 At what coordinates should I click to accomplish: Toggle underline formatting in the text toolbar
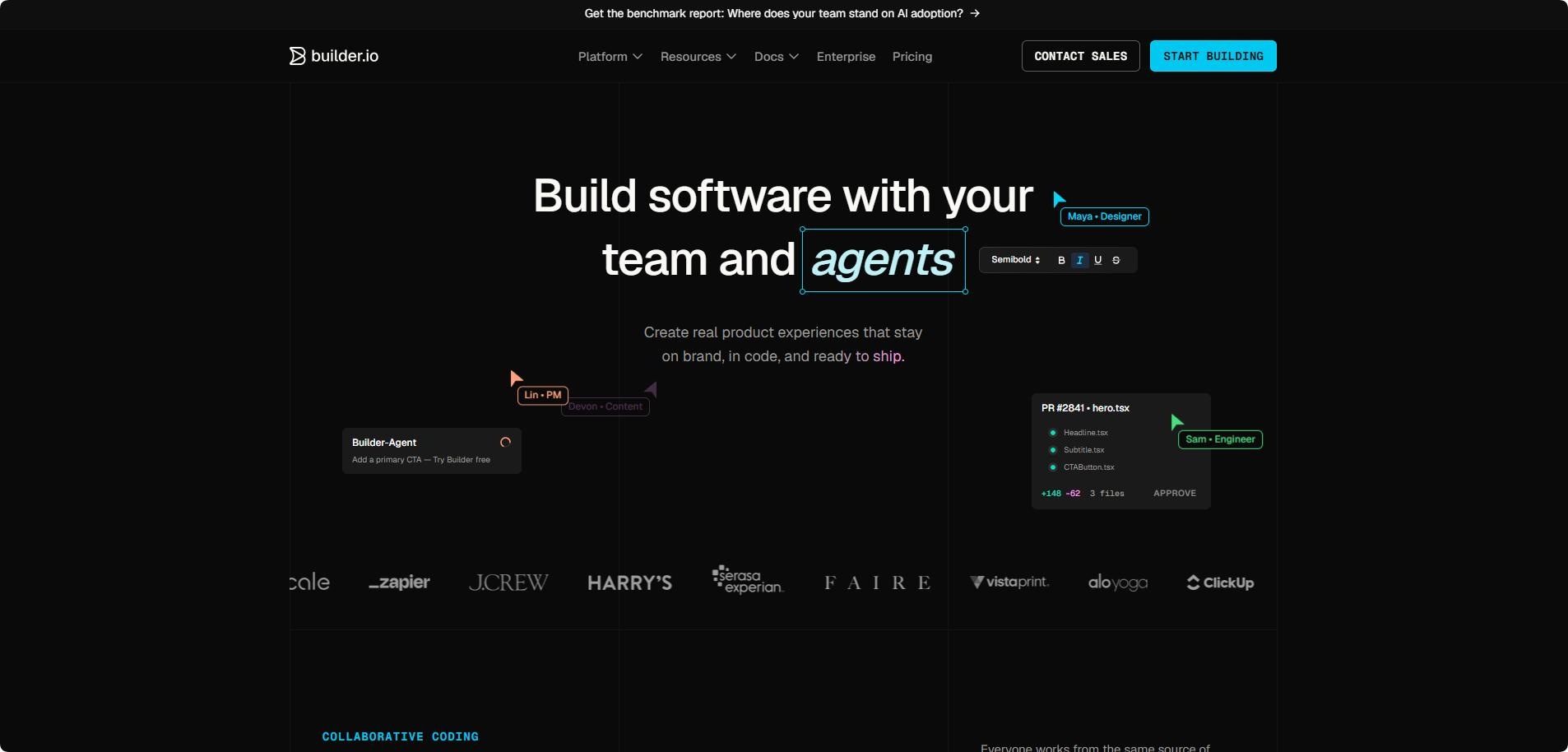pyautogui.click(x=1097, y=260)
